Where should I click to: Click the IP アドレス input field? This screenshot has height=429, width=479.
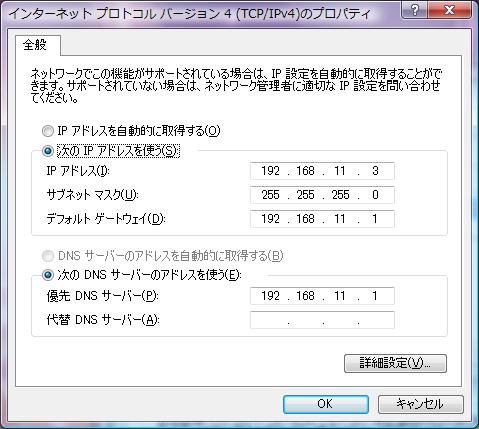pyautogui.click(x=322, y=171)
